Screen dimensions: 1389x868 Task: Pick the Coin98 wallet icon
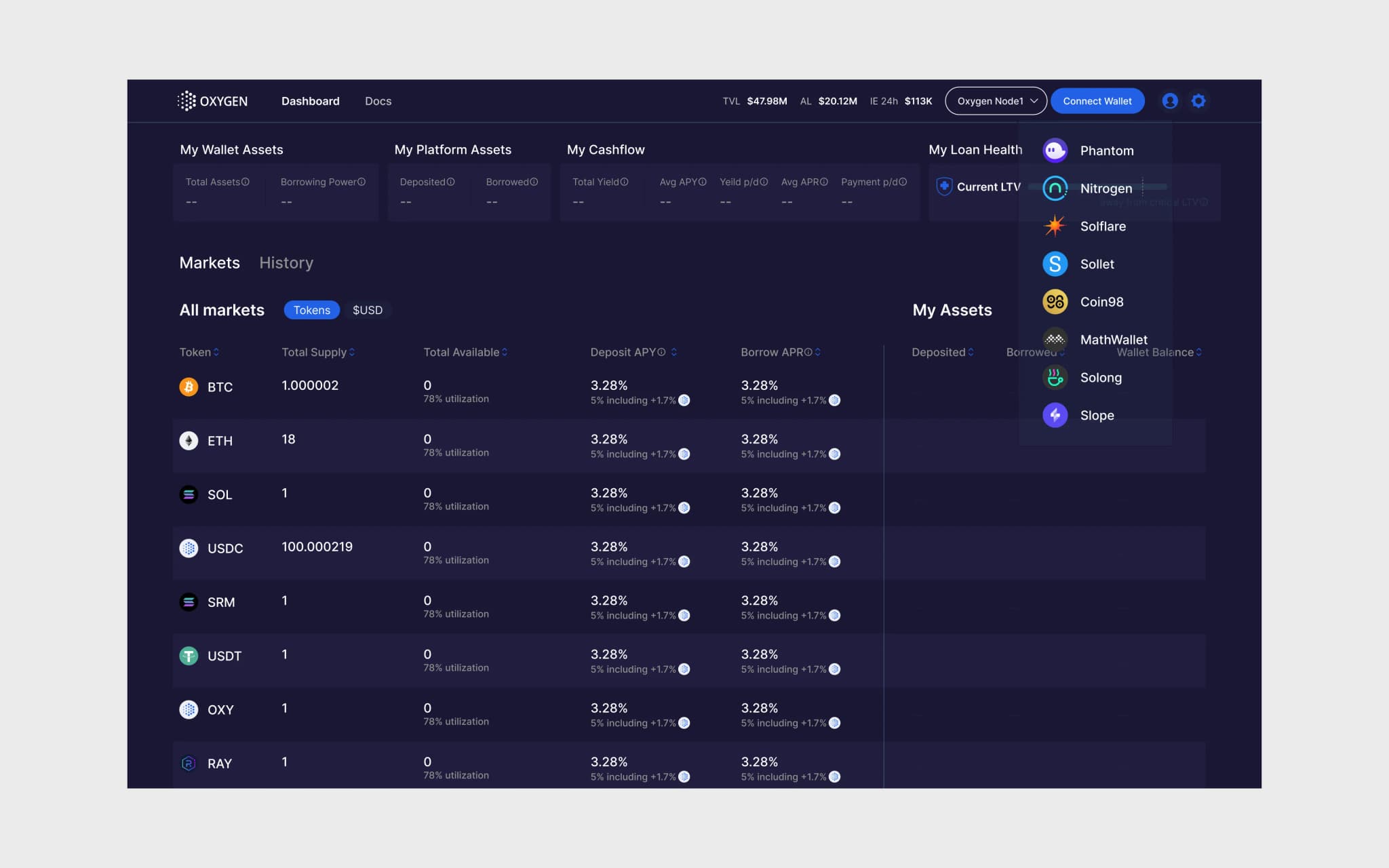[x=1055, y=302]
